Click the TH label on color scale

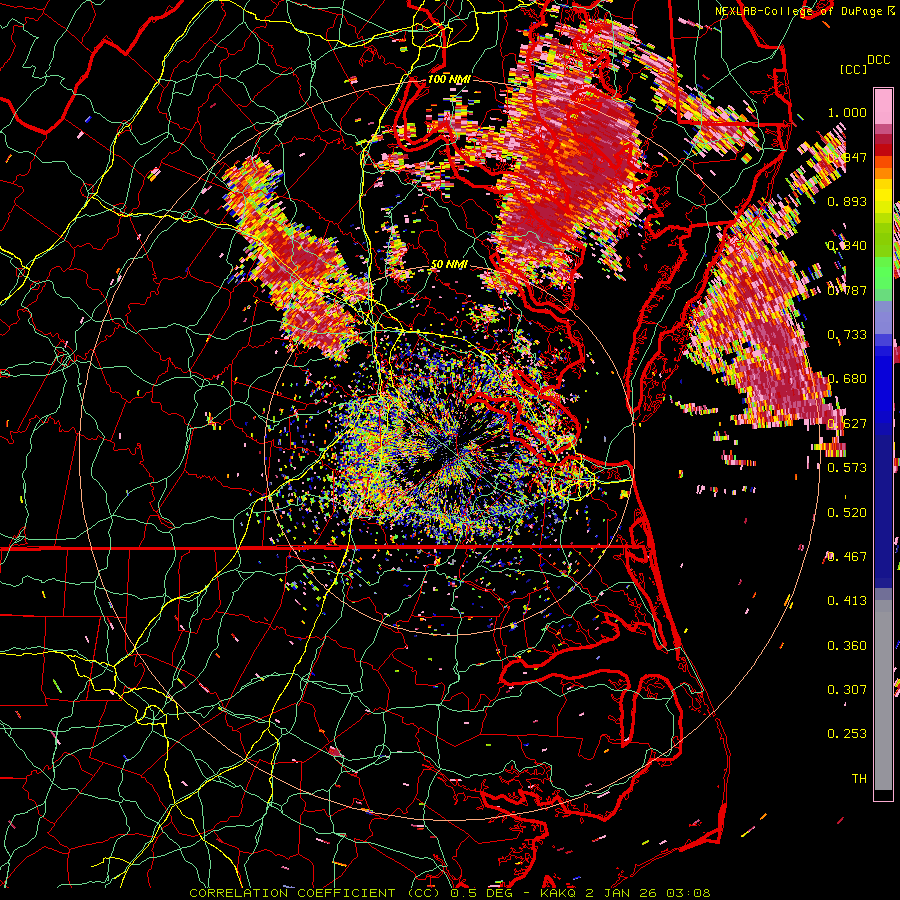[x=859, y=779]
